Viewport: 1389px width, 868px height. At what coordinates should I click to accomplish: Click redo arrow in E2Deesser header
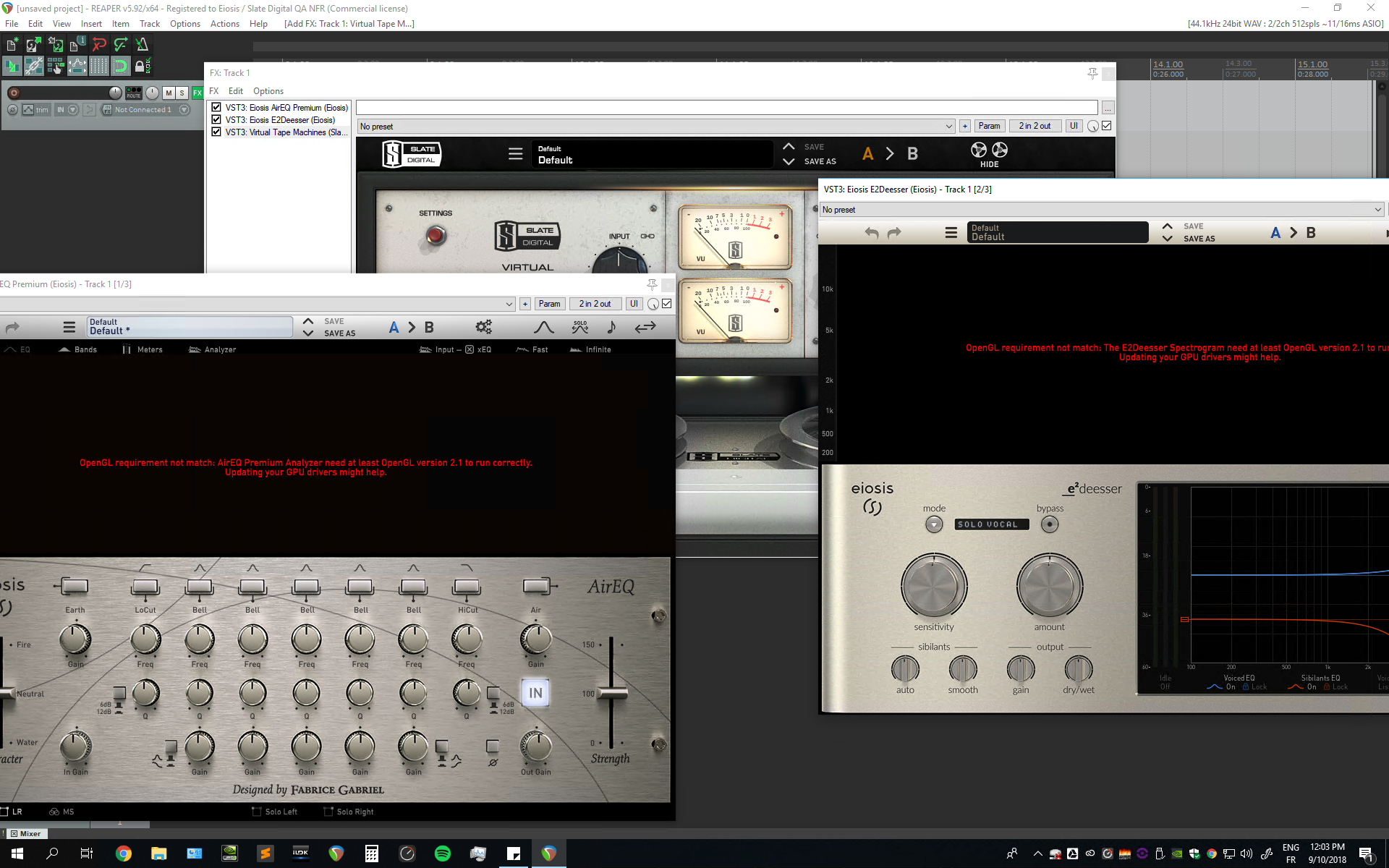(x=894, y=233)
